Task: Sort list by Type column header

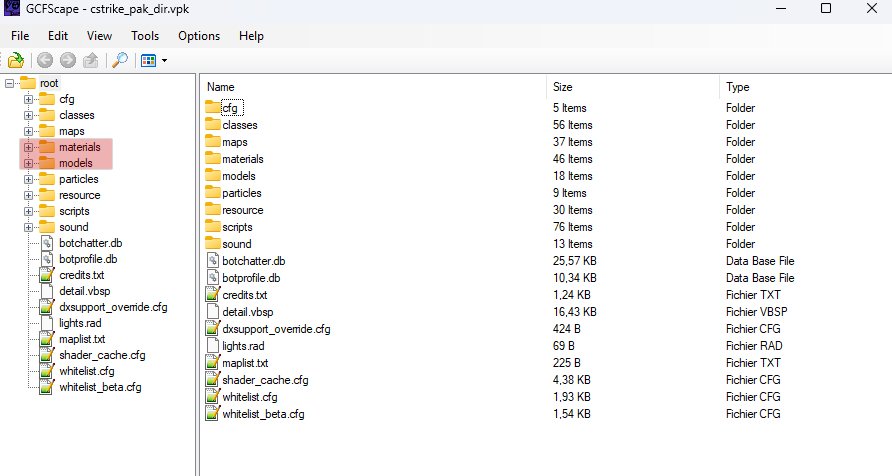Action: [x=737, y=87]
